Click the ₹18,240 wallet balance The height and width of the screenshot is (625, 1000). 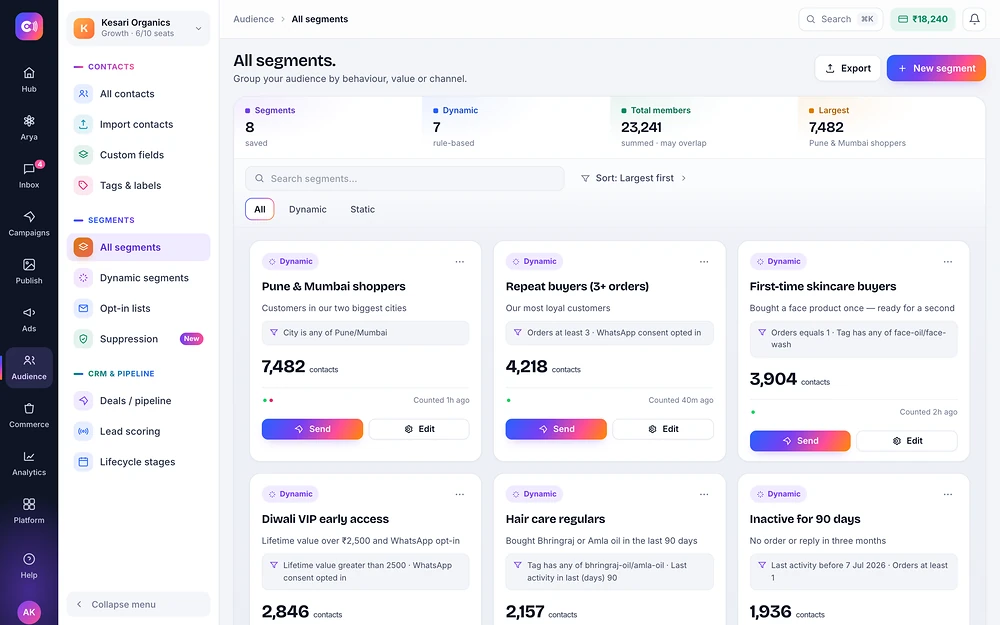pos(923,19)
